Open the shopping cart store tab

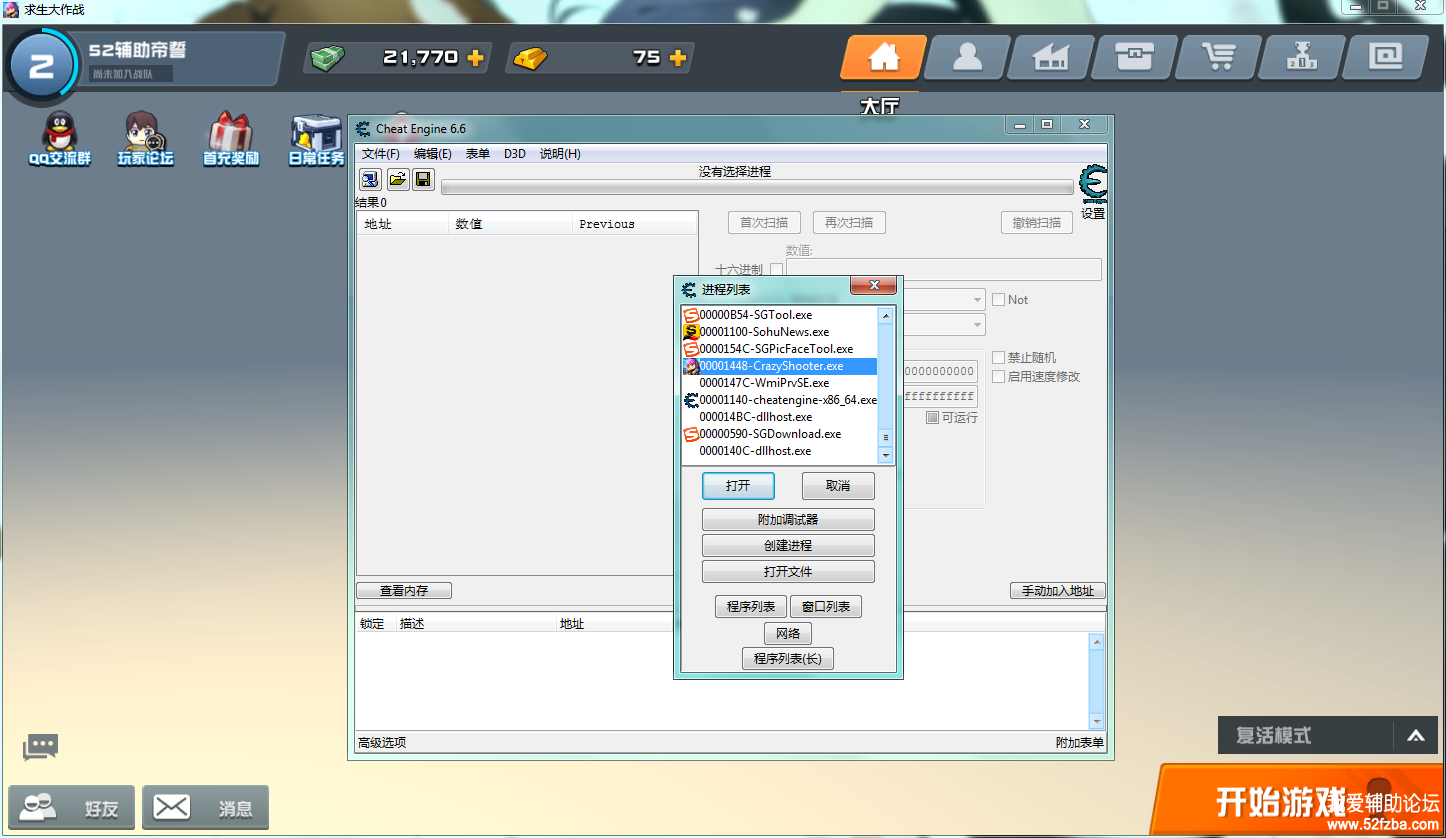click(1219, 57)
